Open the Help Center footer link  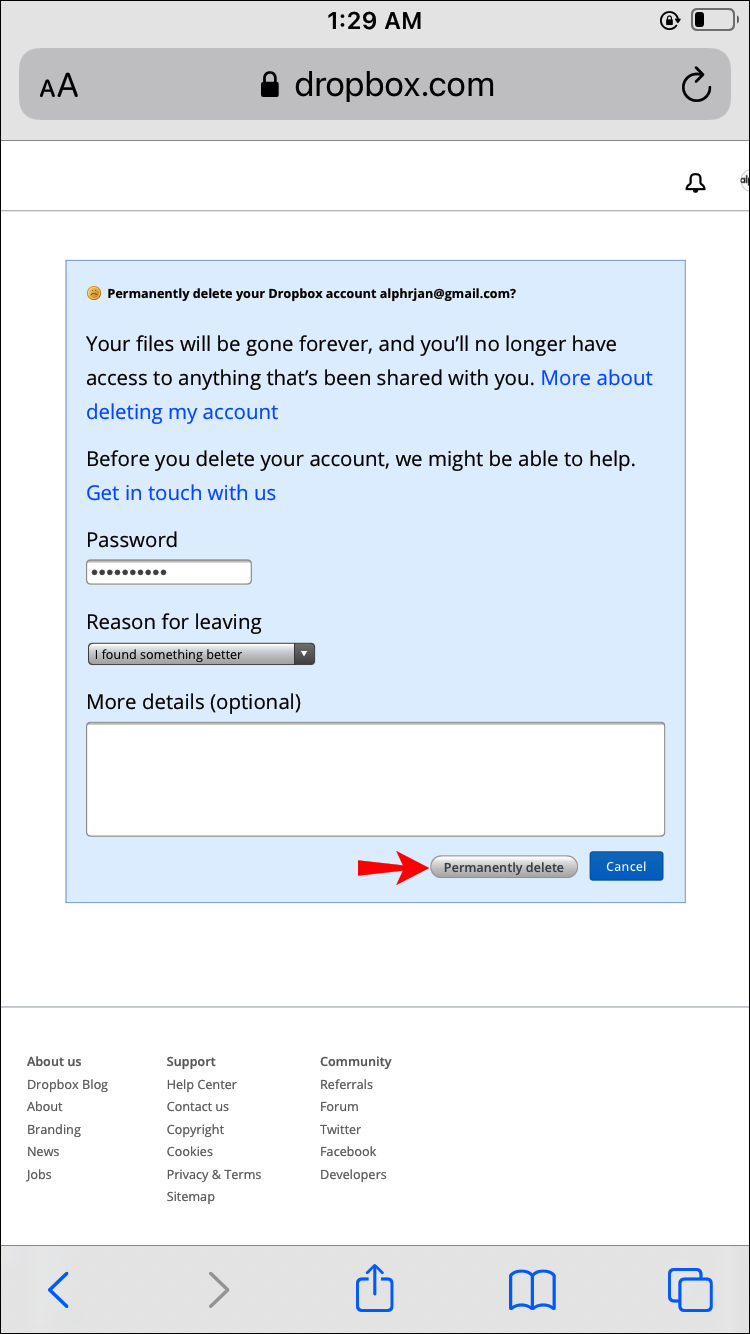(x=201, y=1085)
